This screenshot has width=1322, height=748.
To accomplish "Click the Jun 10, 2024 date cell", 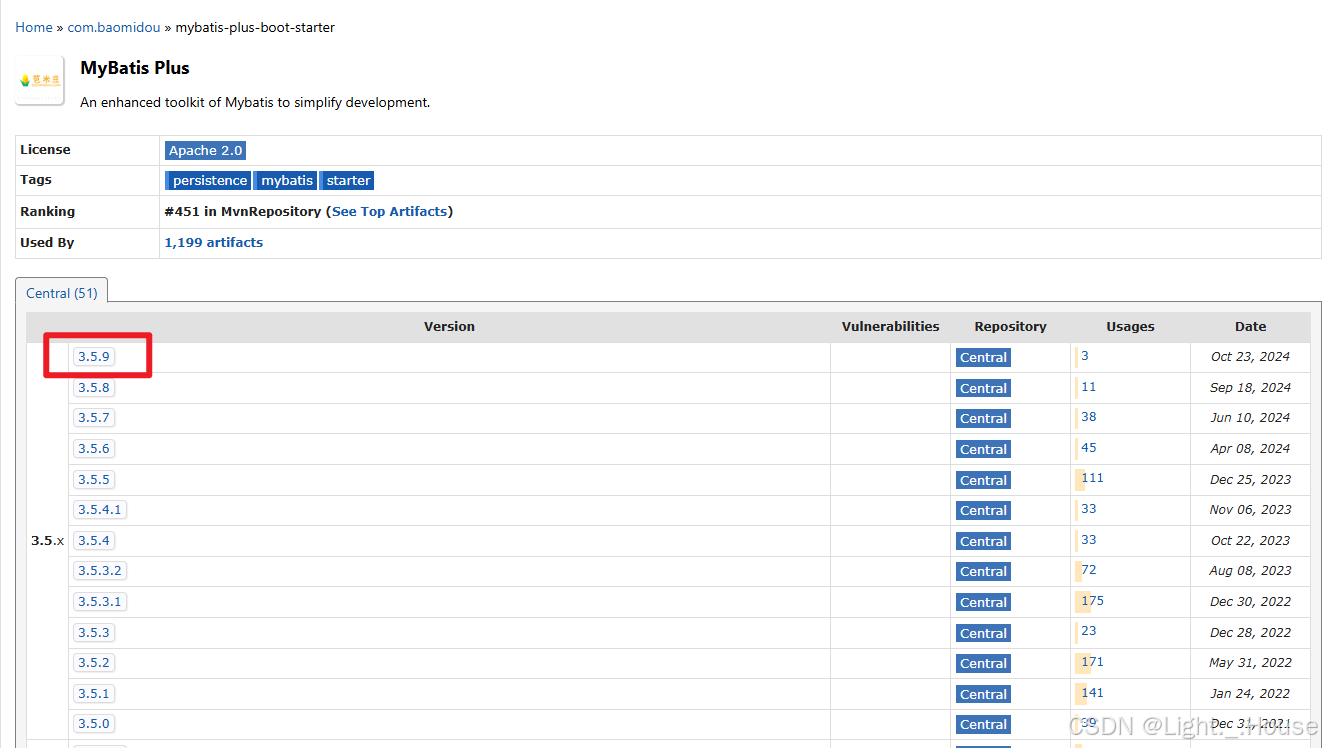I will (1250, 418).
